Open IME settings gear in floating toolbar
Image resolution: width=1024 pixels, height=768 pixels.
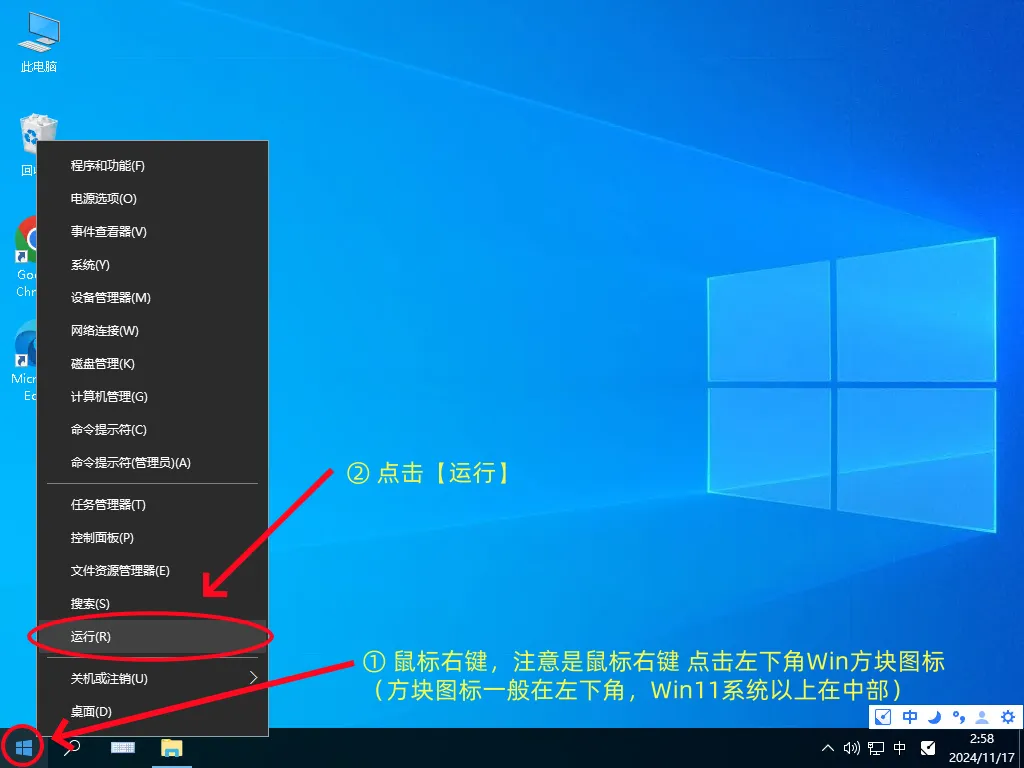[x=1008, y=716]
